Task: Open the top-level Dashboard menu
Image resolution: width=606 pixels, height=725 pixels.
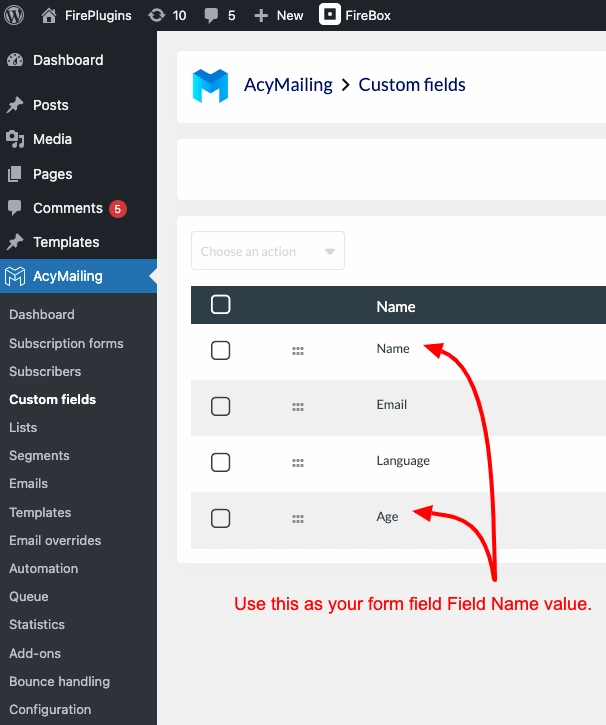Action: coord(68,60)
